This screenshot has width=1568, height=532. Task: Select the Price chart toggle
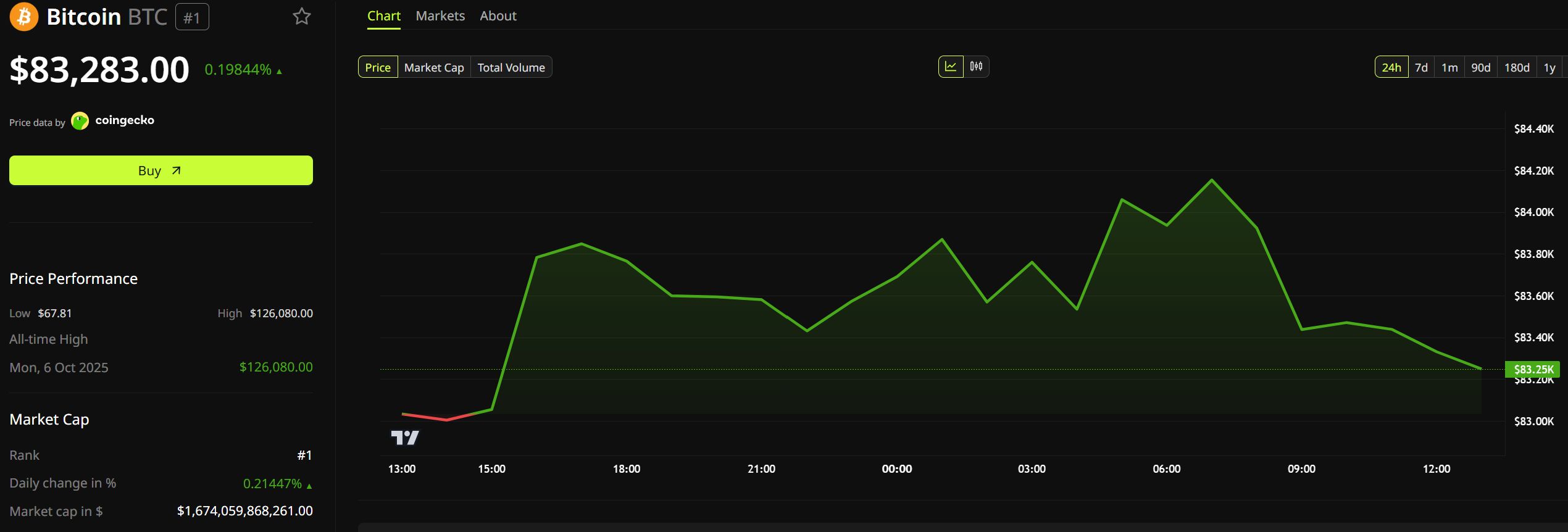(378, 67)
